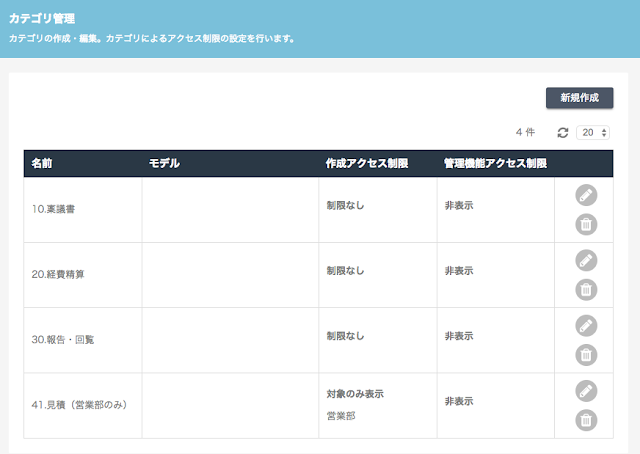Click 非表示 in the 10.稟議書 row
The height and width of the screenshot is (454, 640).
tap(459, 205)
